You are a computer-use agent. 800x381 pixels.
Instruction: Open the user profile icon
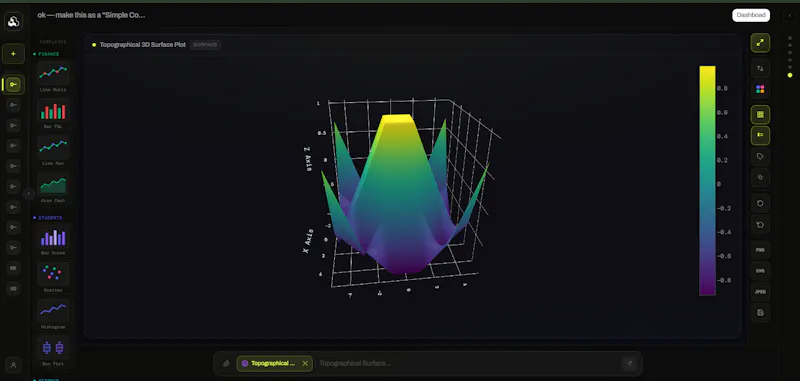pyautogui.click(x=13, y=365)
